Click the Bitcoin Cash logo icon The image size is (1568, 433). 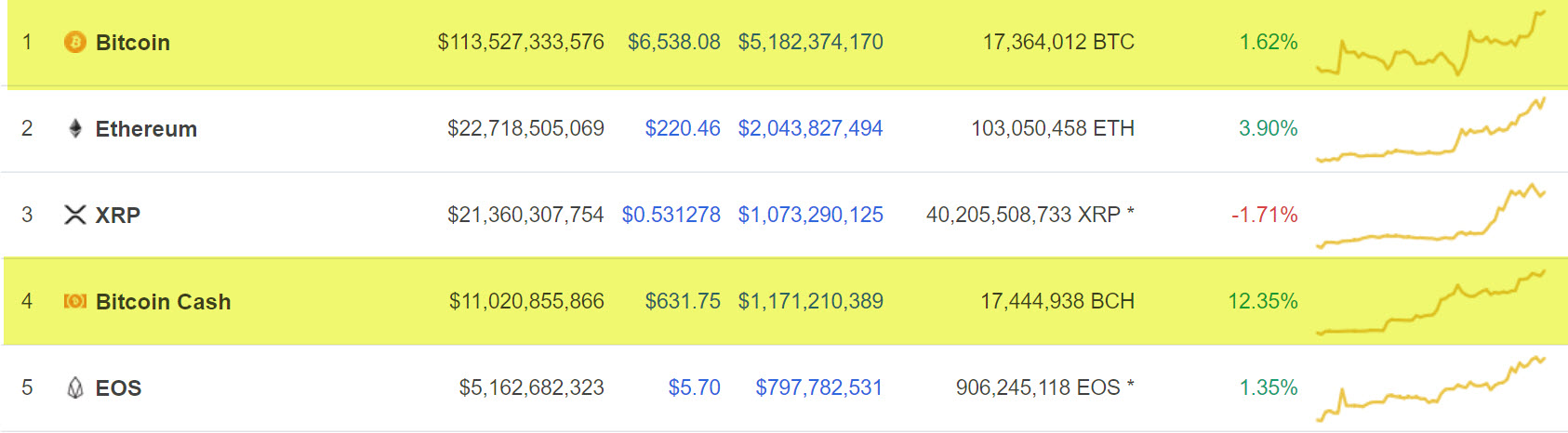click(x=75, y=301)
